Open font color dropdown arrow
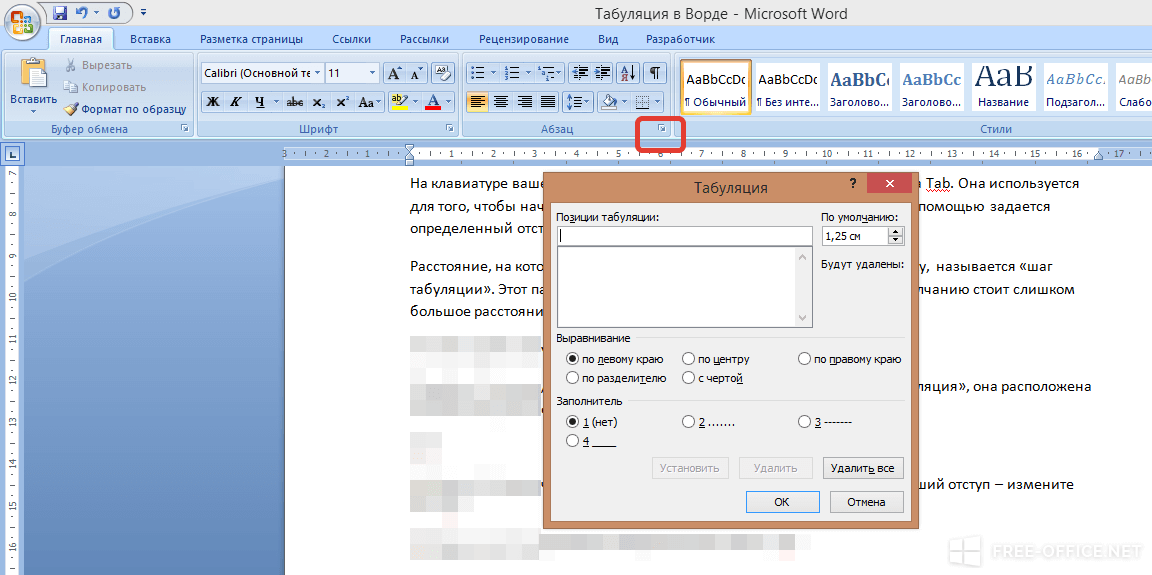Viewport: 1152px width, 575px height. [448, 101]
